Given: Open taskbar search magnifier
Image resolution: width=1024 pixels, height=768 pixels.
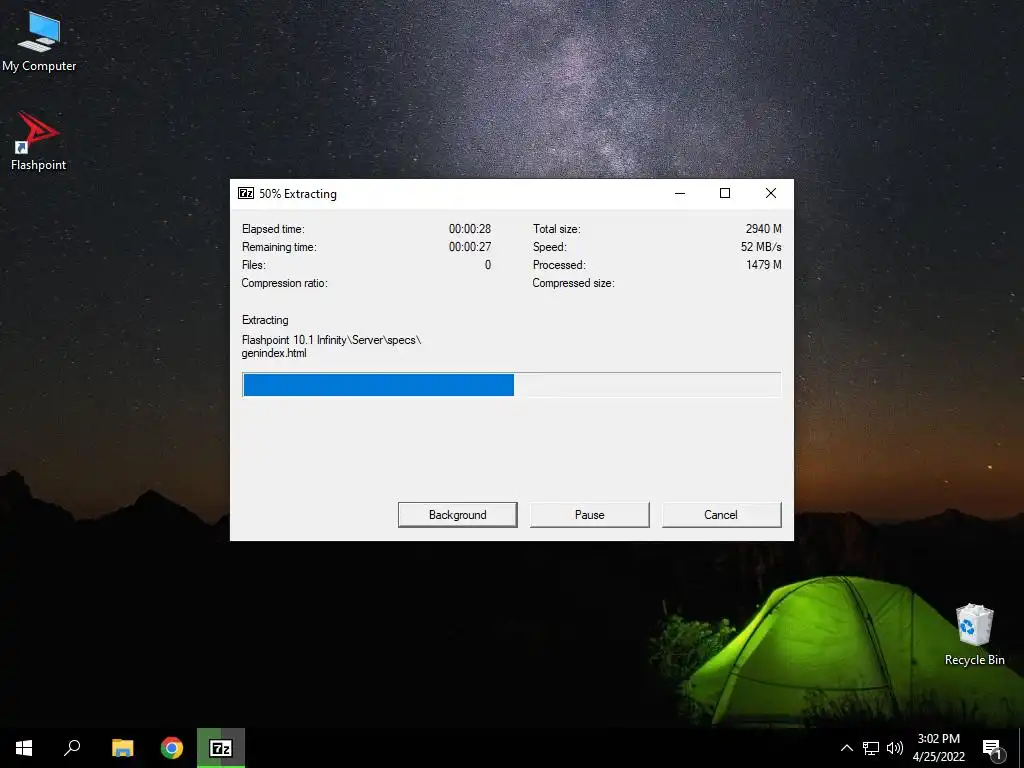Looking at the screenshot, I should 72,748.
